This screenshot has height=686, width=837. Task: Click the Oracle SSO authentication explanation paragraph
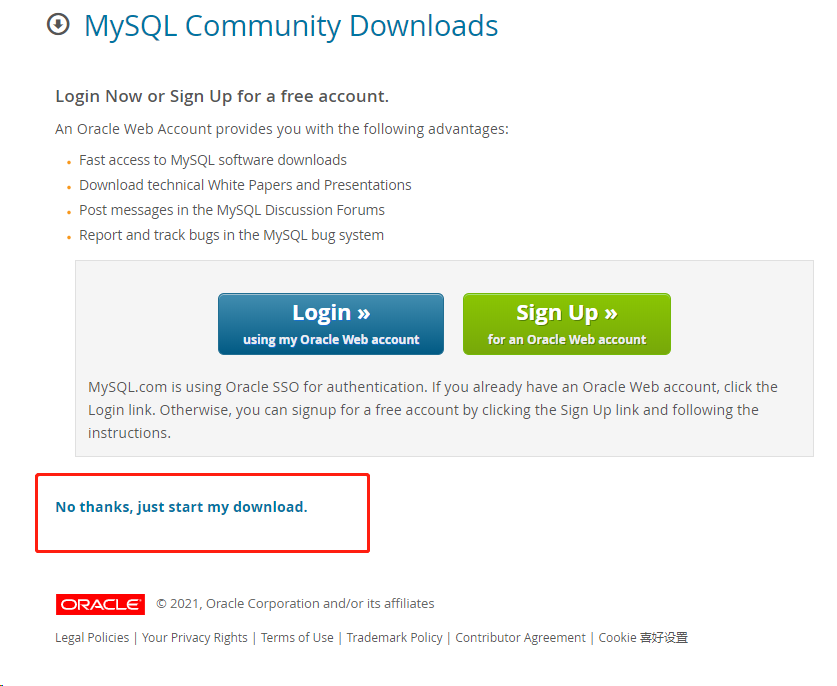433,410
